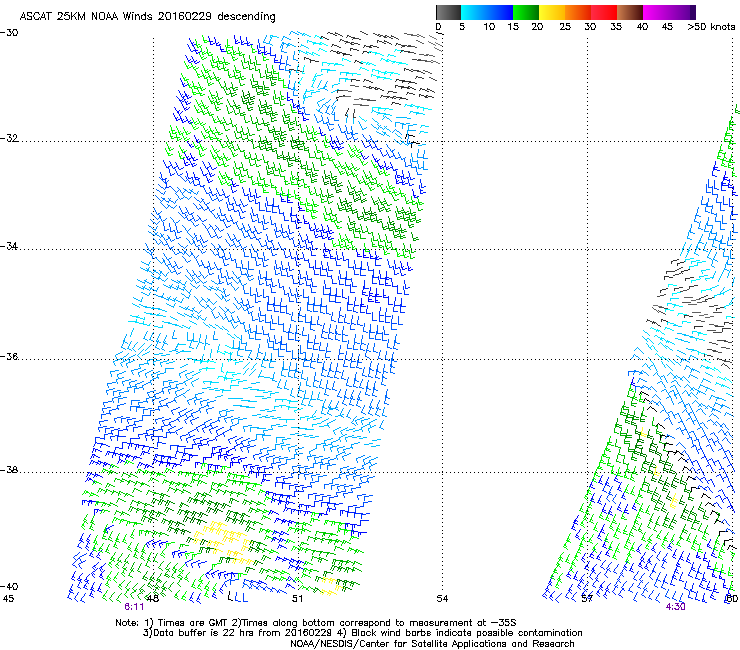Select the green 15-20 knots legend swatch
Image resolution: width=740 pixels, height=650 pixels.
pyautogui.click(x=526, y=12)
